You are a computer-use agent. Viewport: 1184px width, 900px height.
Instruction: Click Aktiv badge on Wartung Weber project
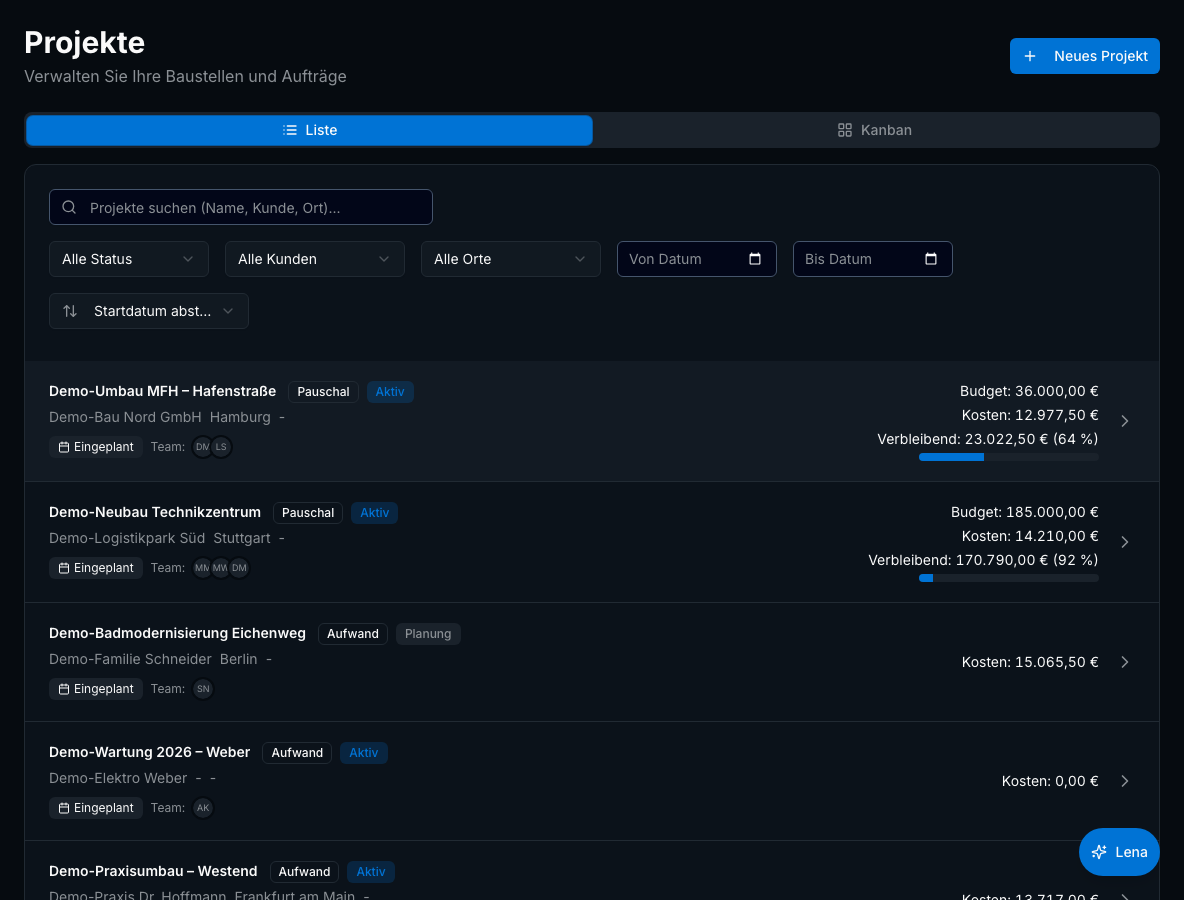coord(364,753)
